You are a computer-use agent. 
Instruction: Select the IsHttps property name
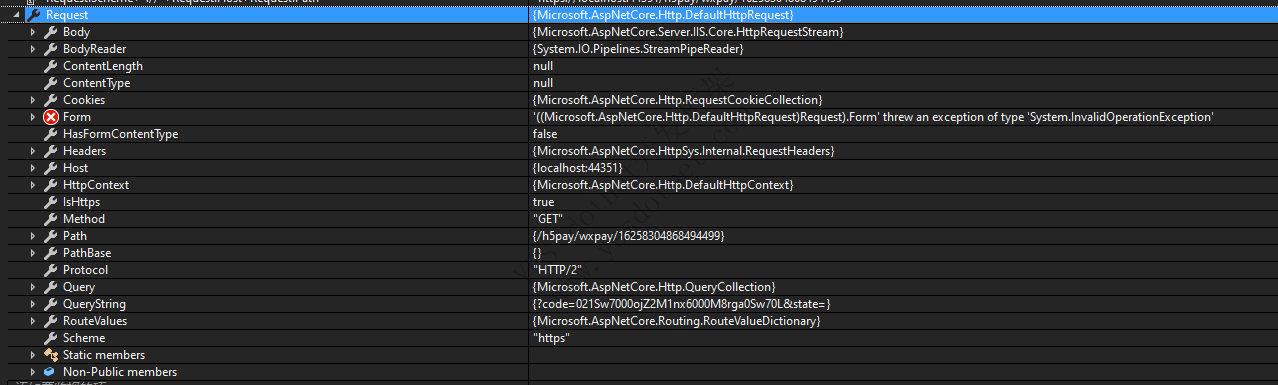[x=83, y=202]
